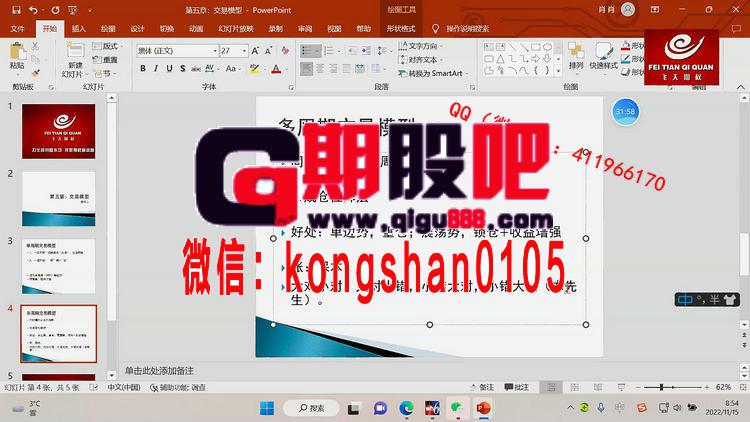Image resolution: width=750 pixels, height=422 pixels.
Task: Open Change Case Aa dropdown
Action: 232,69
